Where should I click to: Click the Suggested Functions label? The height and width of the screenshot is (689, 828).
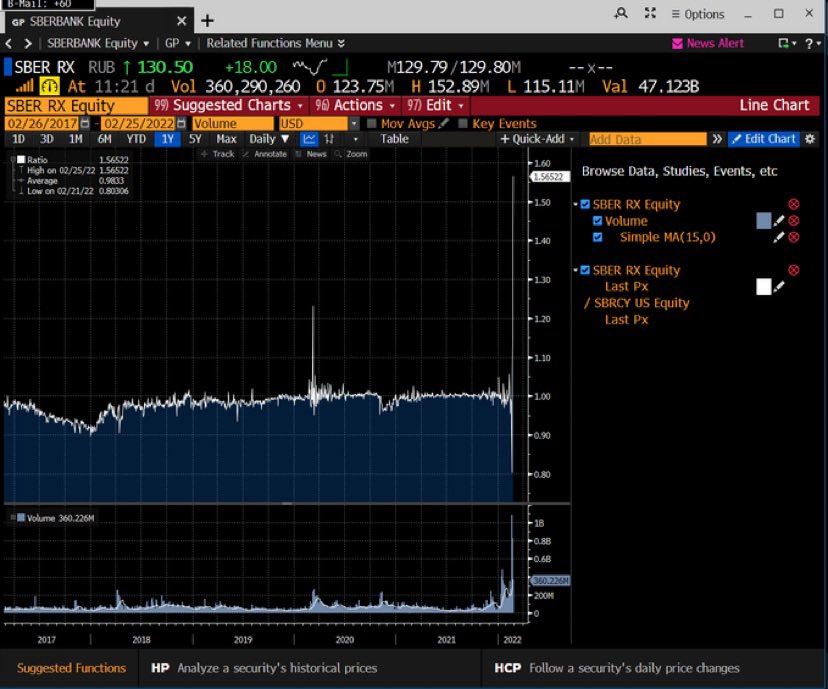71,668
